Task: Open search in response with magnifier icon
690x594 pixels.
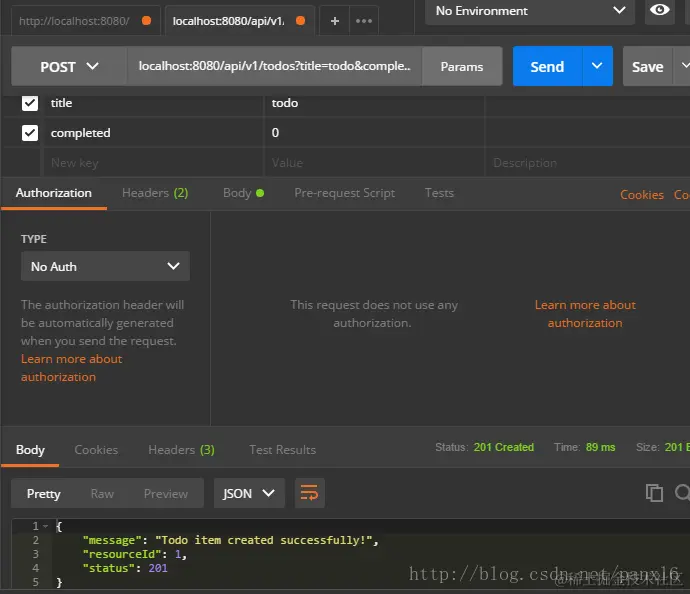Action: click(683, 493)
